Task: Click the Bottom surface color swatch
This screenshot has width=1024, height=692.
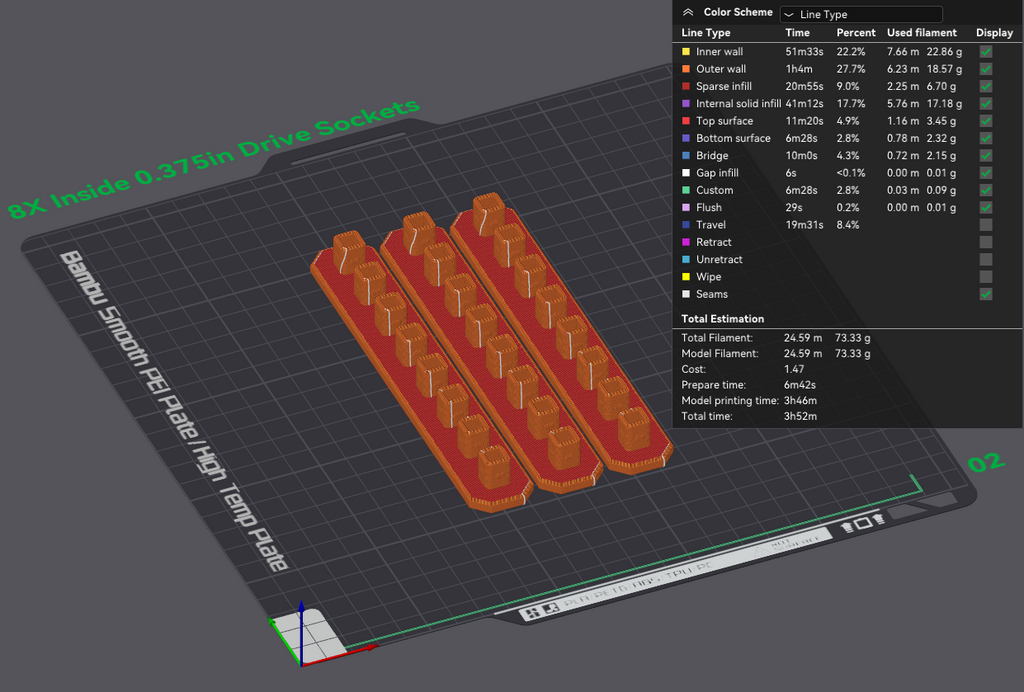Action: 686,138
